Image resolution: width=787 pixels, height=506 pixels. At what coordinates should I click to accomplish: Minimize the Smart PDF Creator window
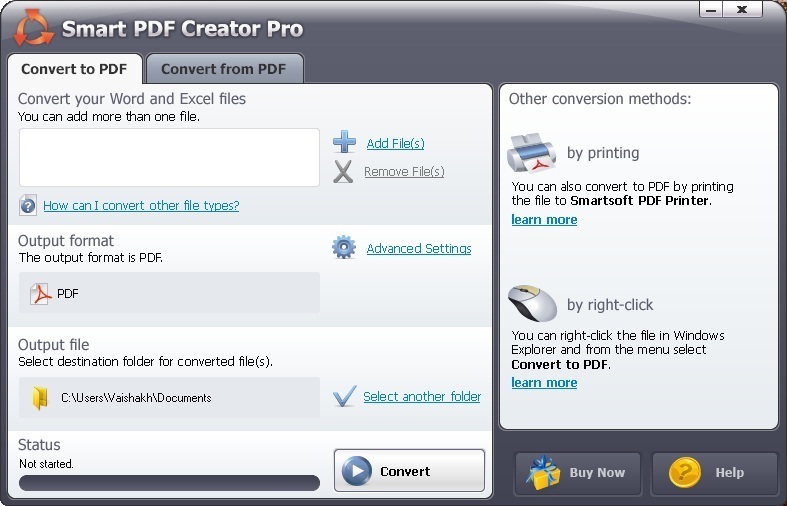[711, 10]
